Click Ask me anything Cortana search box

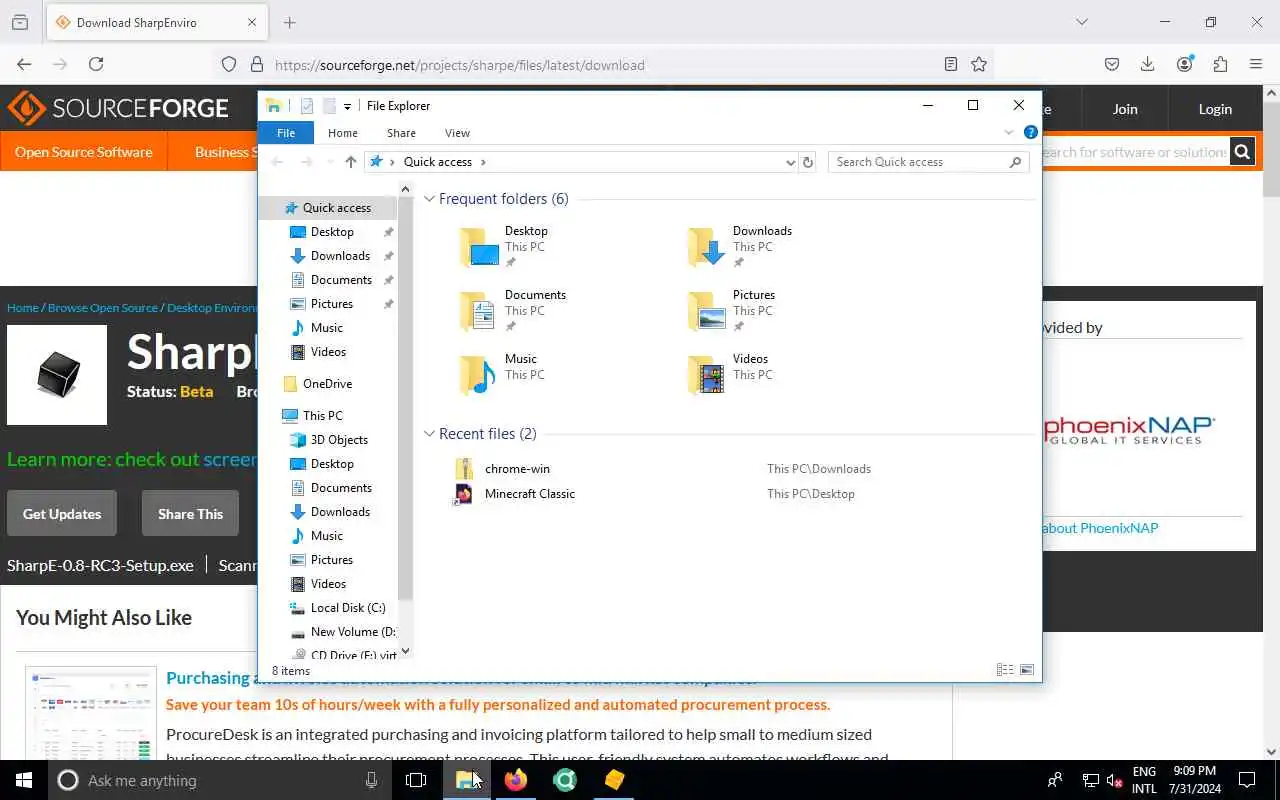220,780
